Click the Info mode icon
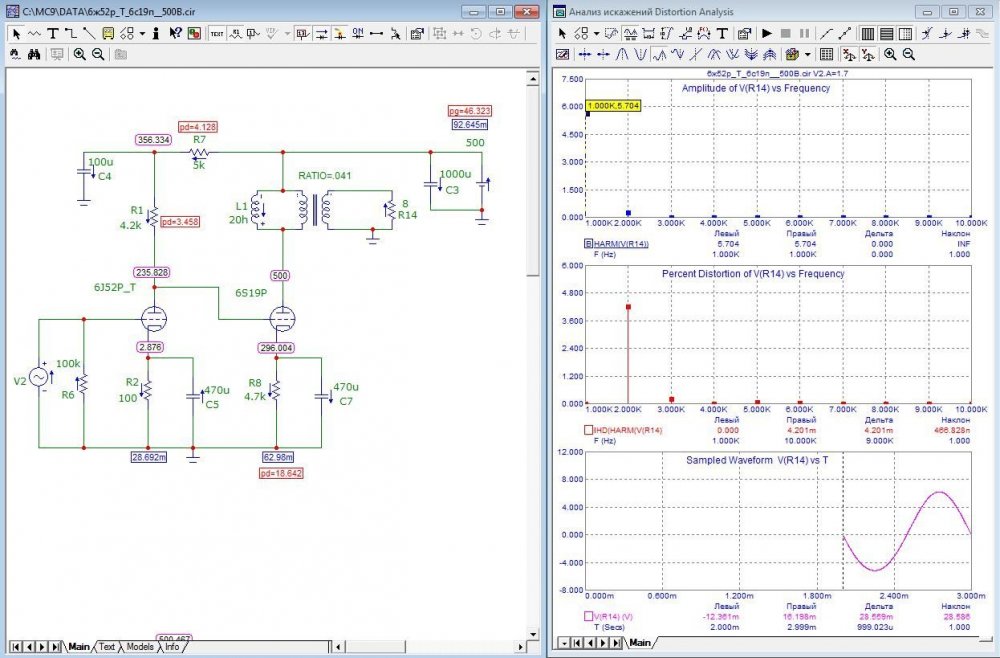 pyautogui.click(x=156, y=33)
